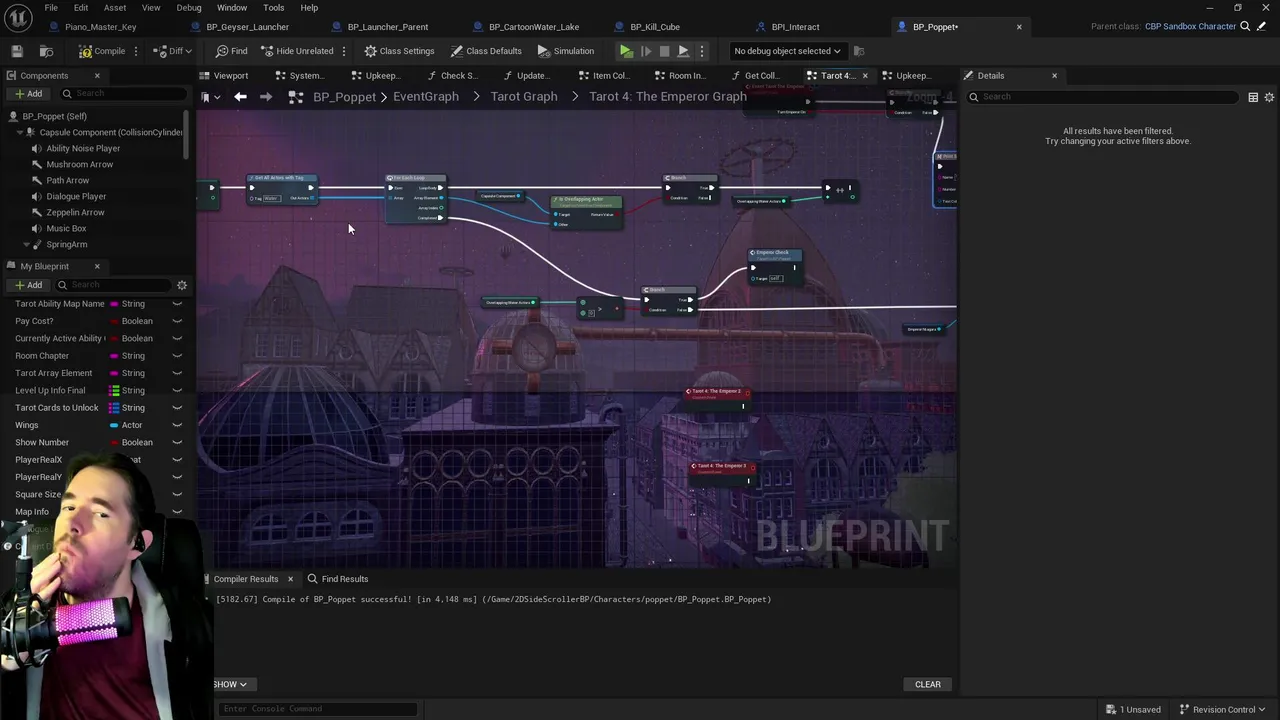Click the 1 Unsaved status
Image resolution: width=1280 pixels, height=720 pixels.
pyautogui.click(x=1134, y=710)
